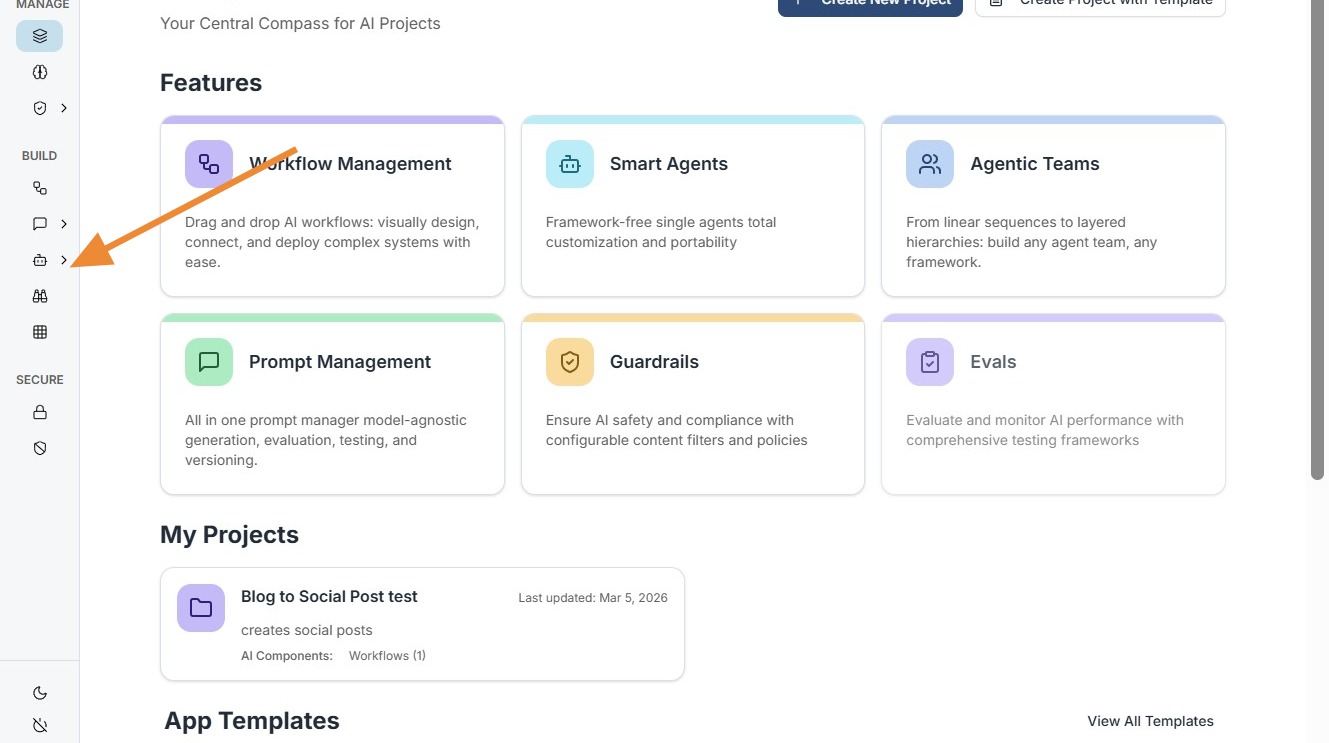Viewport: 1329px width, 743px height.
Task: Open View All Templates link
Action: pos(1150,721)
